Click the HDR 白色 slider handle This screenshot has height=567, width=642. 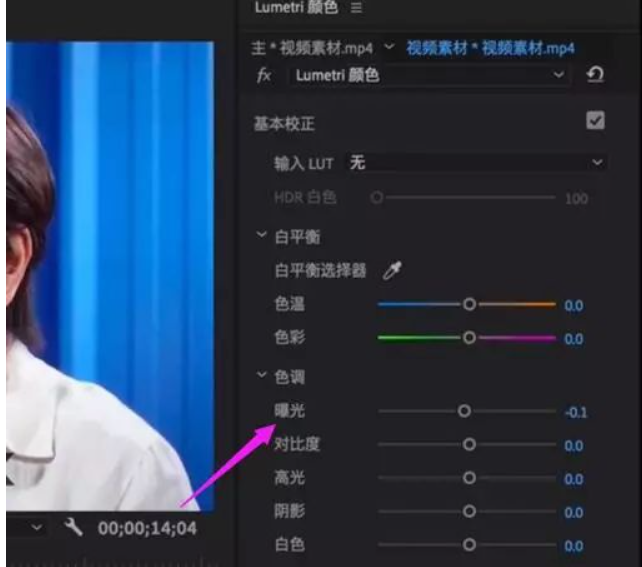(x=377, y=198)
